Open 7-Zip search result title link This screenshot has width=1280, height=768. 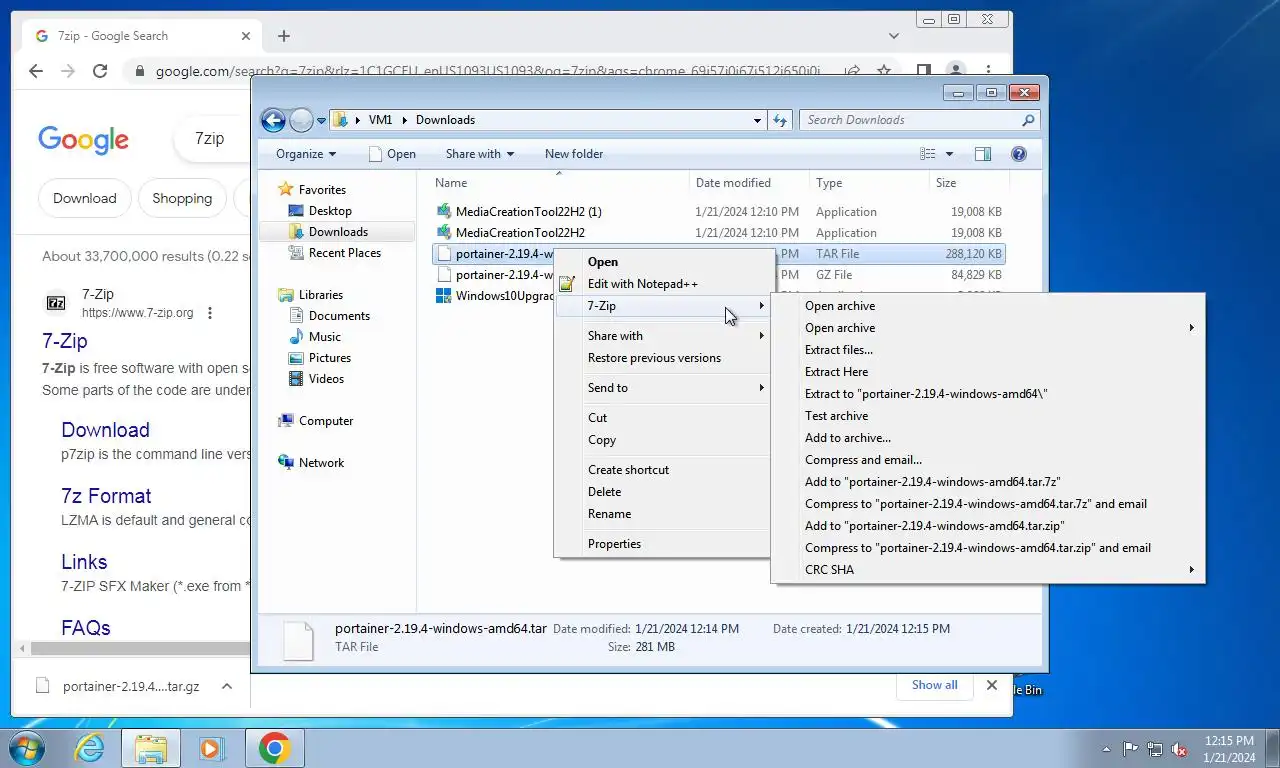click(65, 341)
